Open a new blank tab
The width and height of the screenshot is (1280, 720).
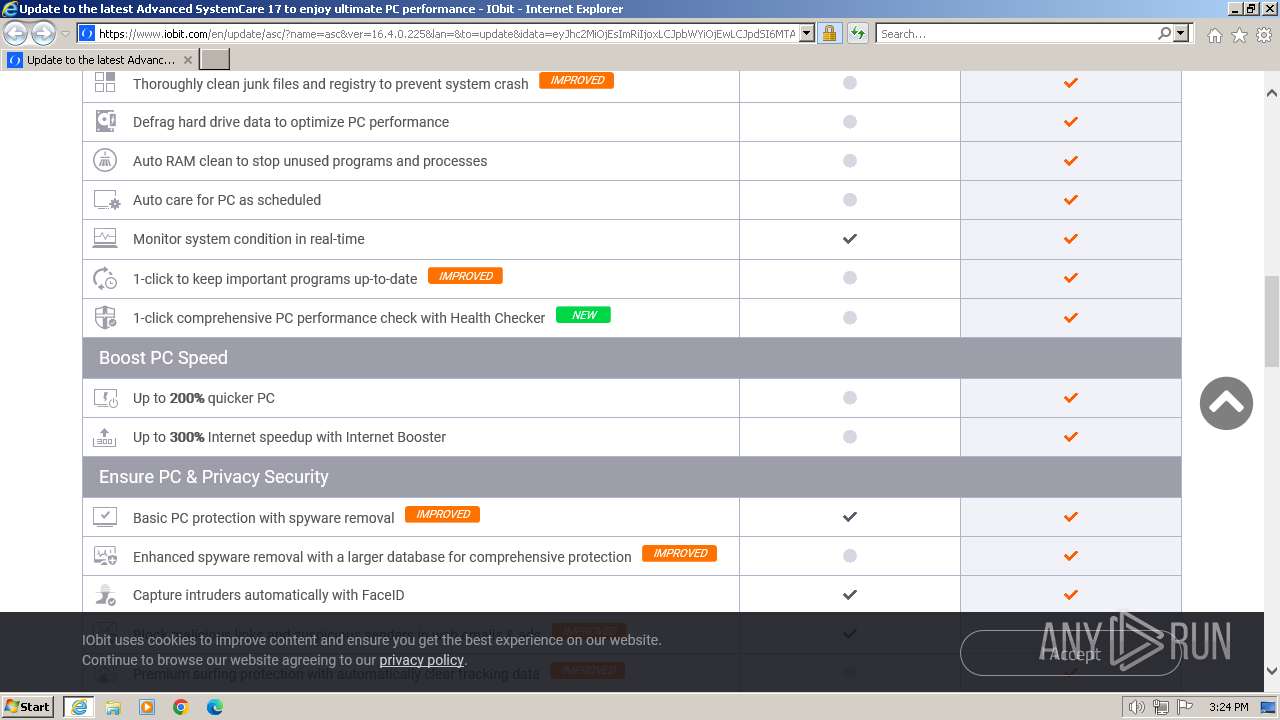click(x=215, y=60)
